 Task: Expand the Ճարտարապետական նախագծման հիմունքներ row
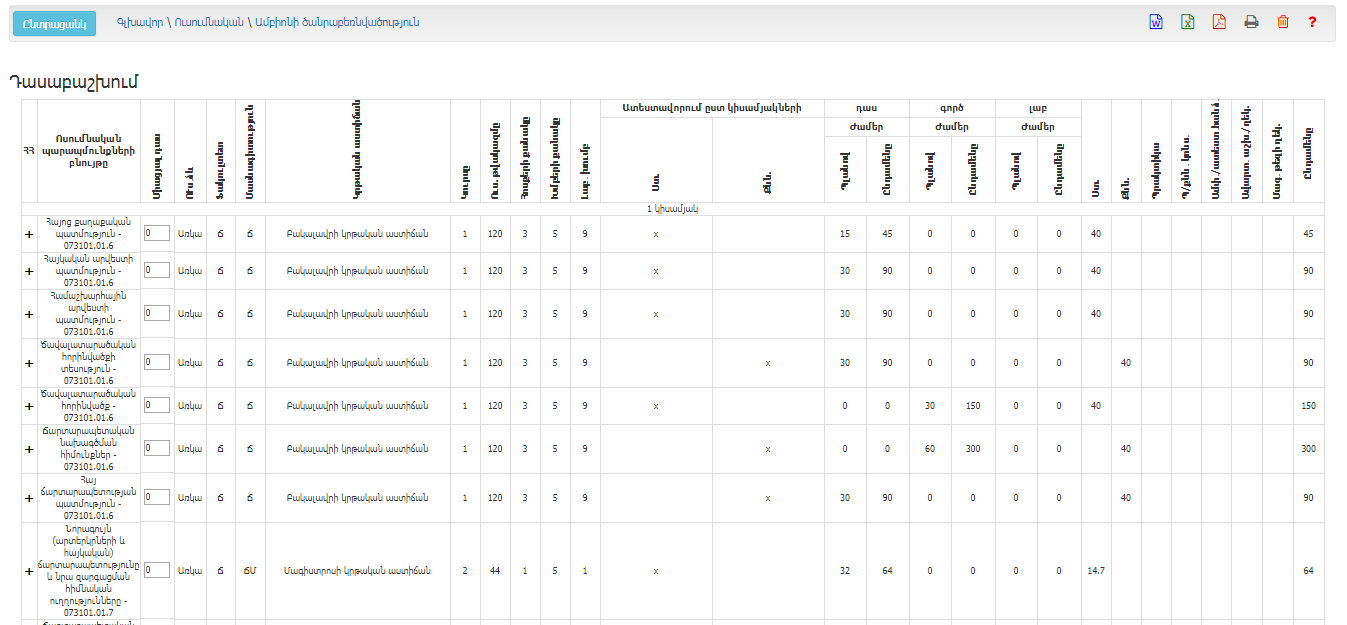click(28, 449)
